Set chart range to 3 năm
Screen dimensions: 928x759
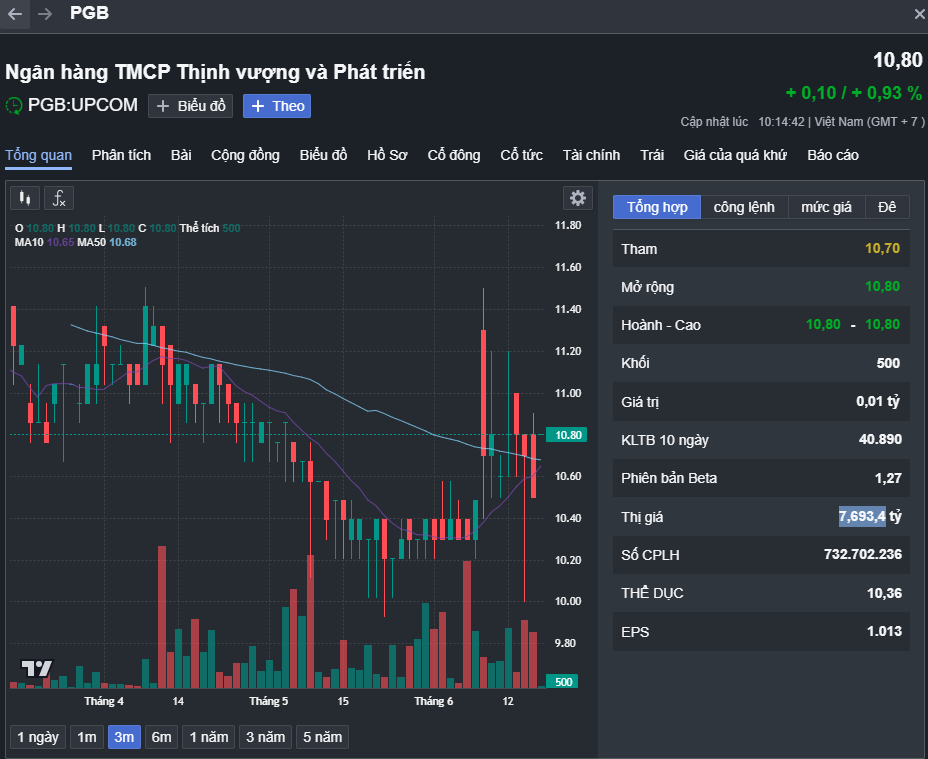click(265, 737)
